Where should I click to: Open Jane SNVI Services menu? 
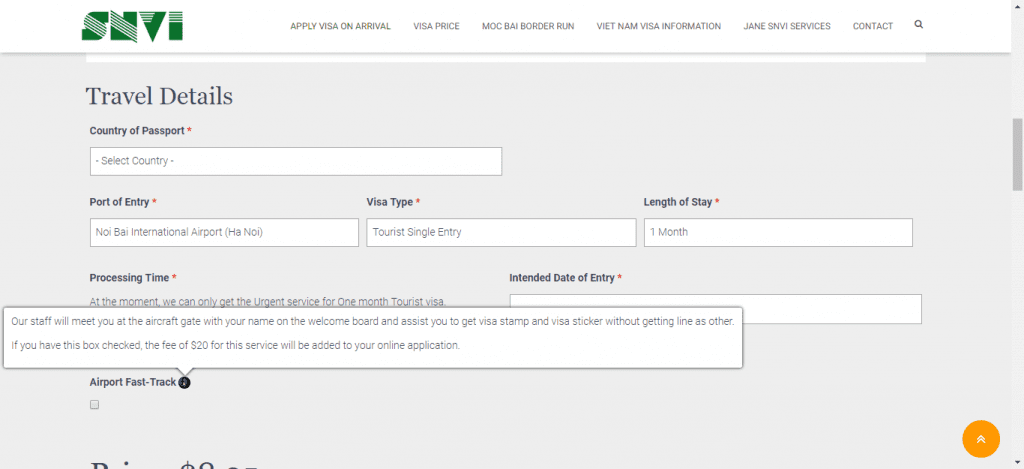[x=787, y=26]
